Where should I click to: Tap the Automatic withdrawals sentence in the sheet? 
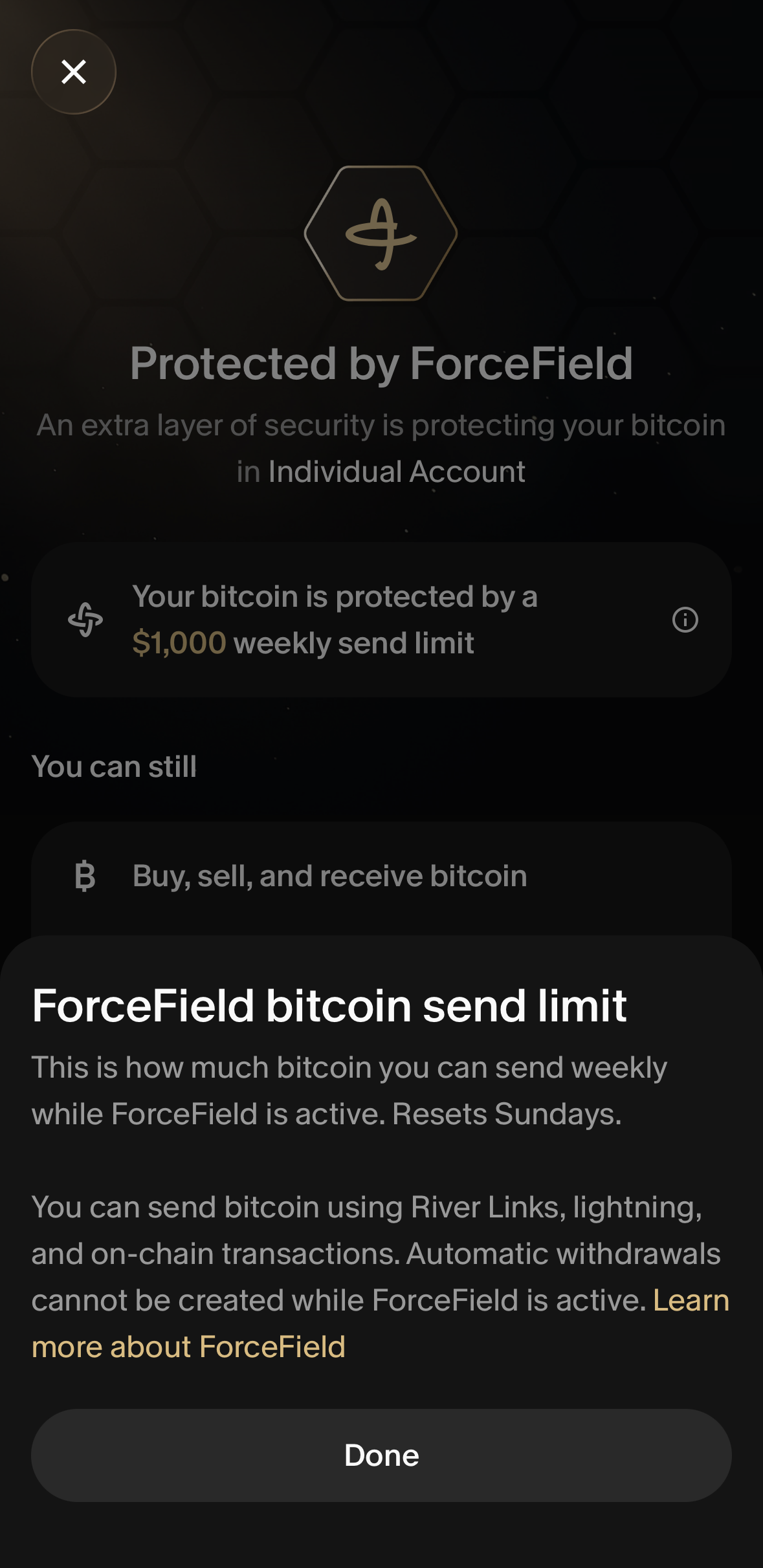(x=375, y=1277)
